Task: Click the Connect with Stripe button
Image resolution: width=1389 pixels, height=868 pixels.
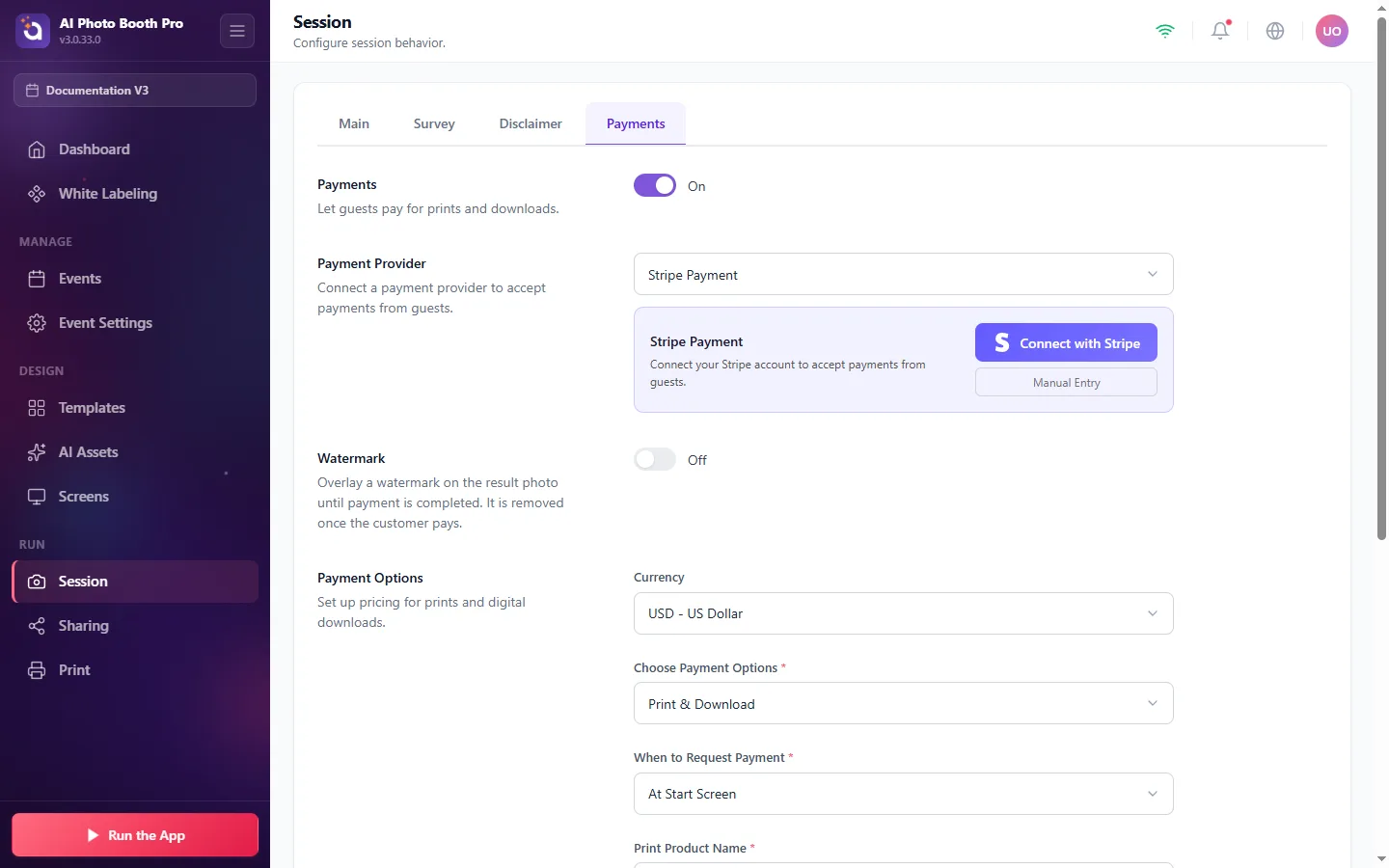Action: point(1066,342)
